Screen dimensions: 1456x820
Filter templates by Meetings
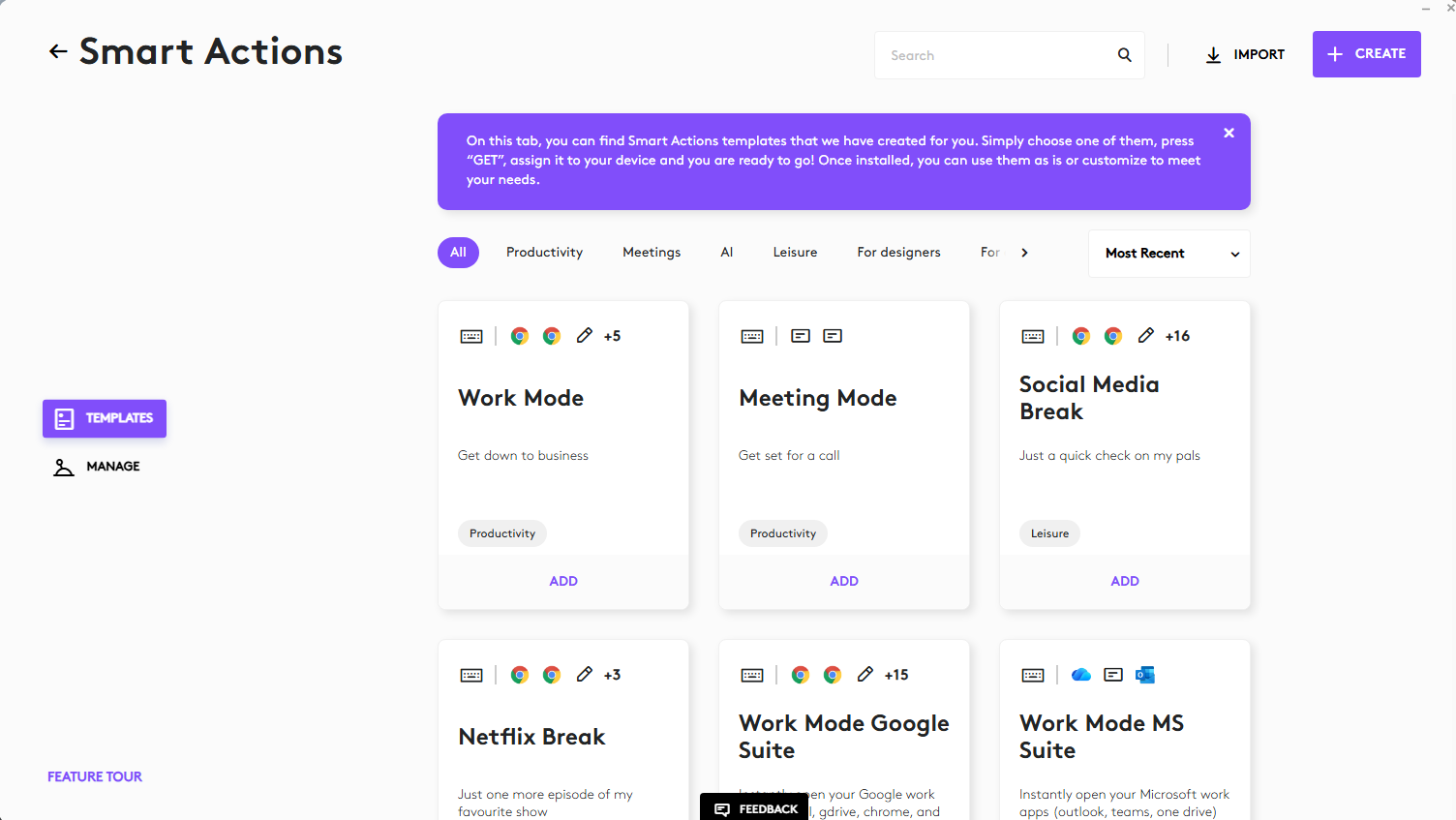(652, 253)
